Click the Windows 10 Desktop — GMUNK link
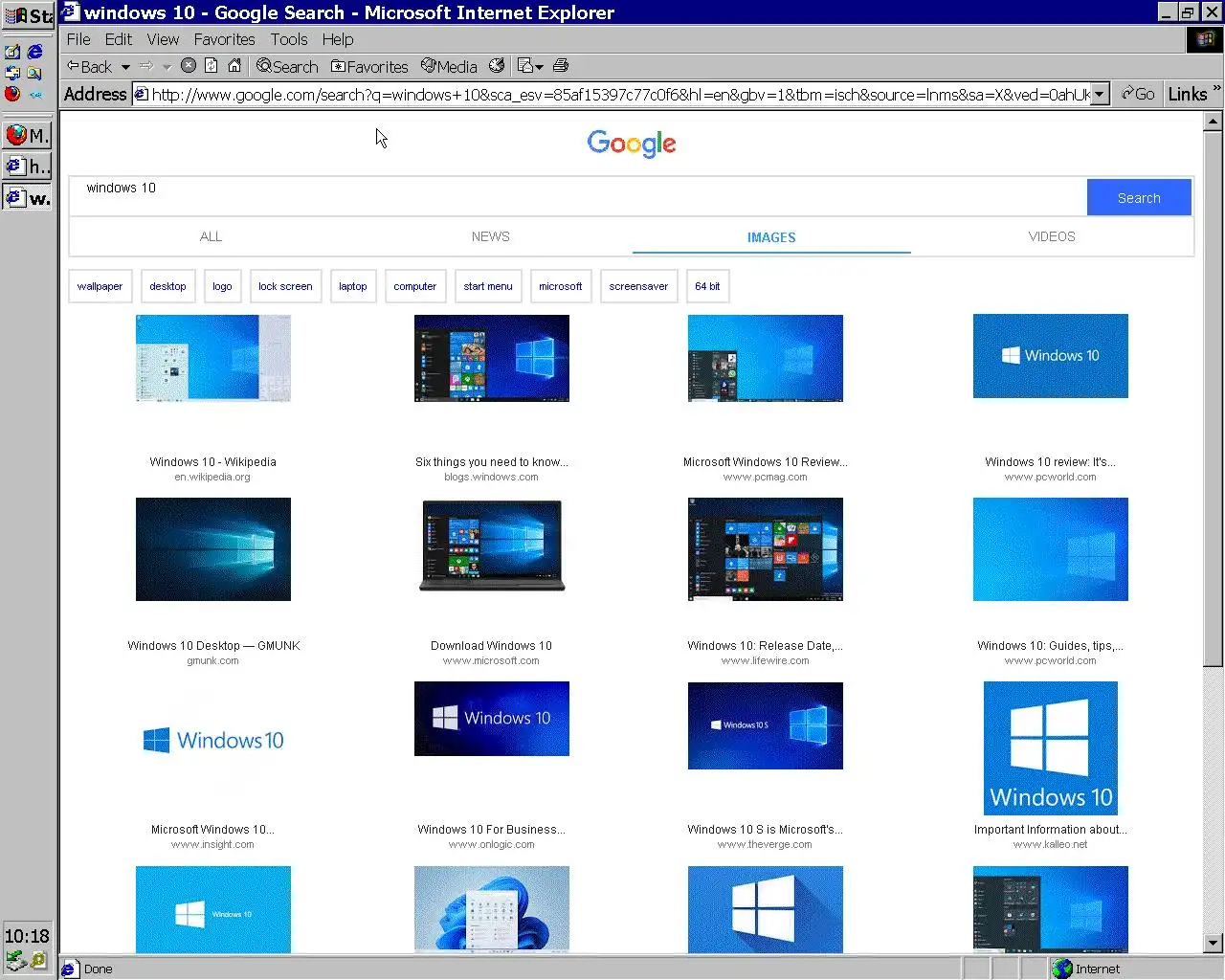 (x=213, y=646)
